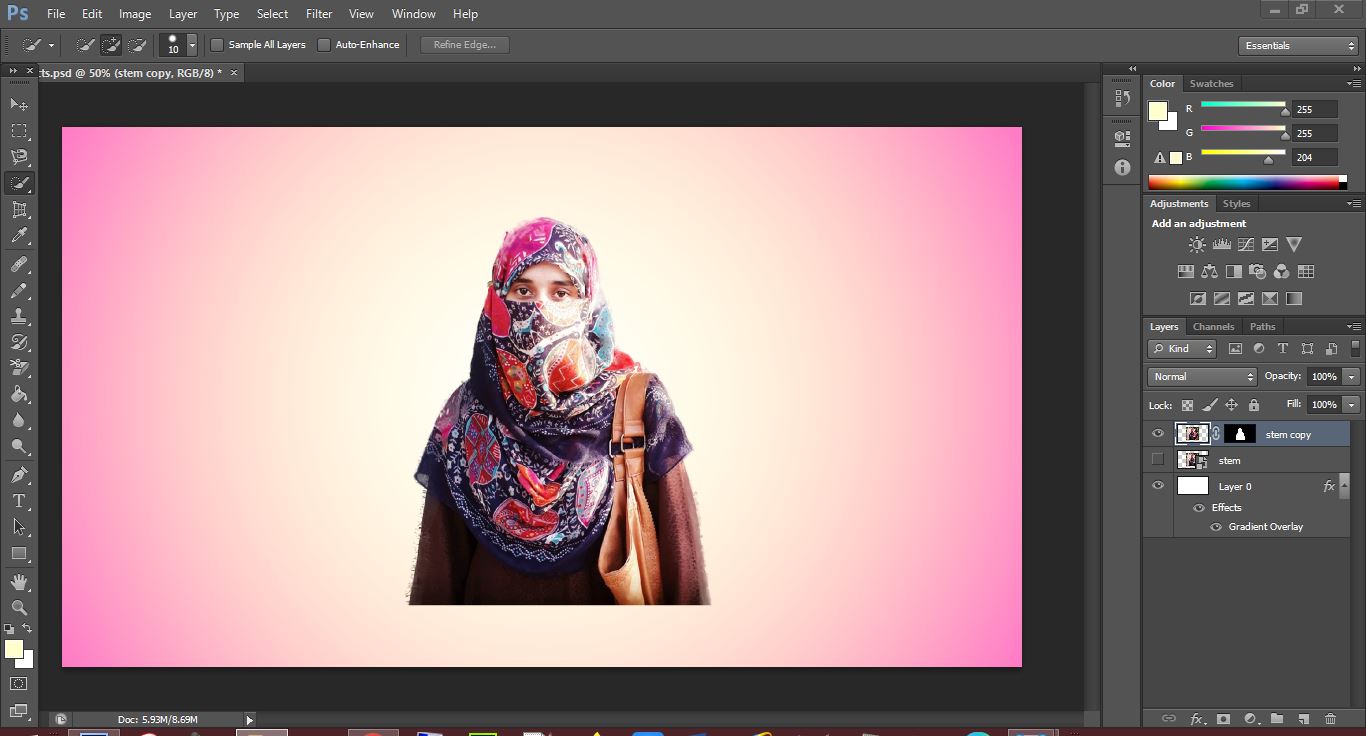Select the Horizontal Type tool
This screenshot has width=1366, height=736.
coord(19,500)
